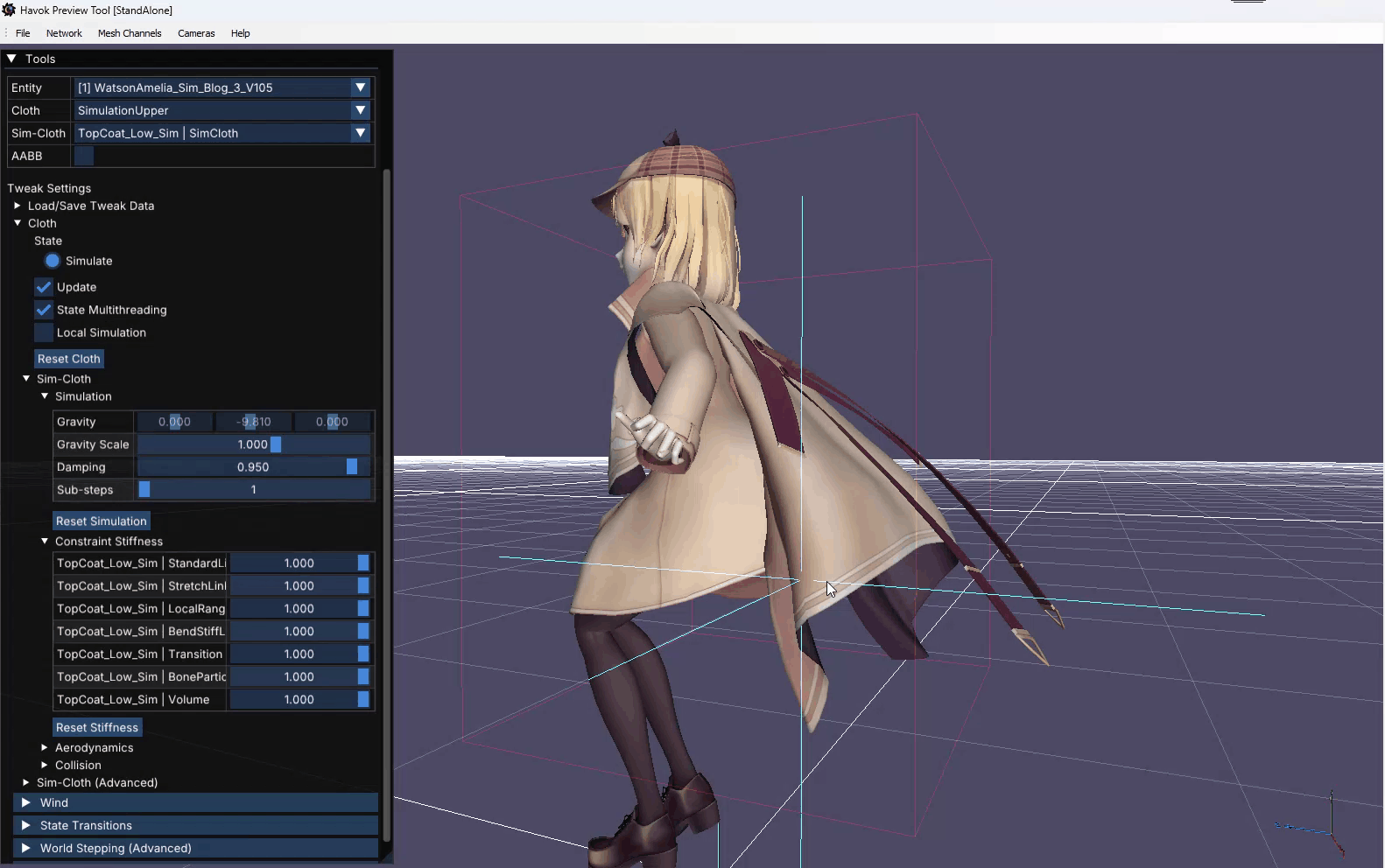Image resolution: width=1385 pixels, height=868 pixels.
Task: Collapse the Constraint Stiffness section
Action: click(x=45, y=542)
